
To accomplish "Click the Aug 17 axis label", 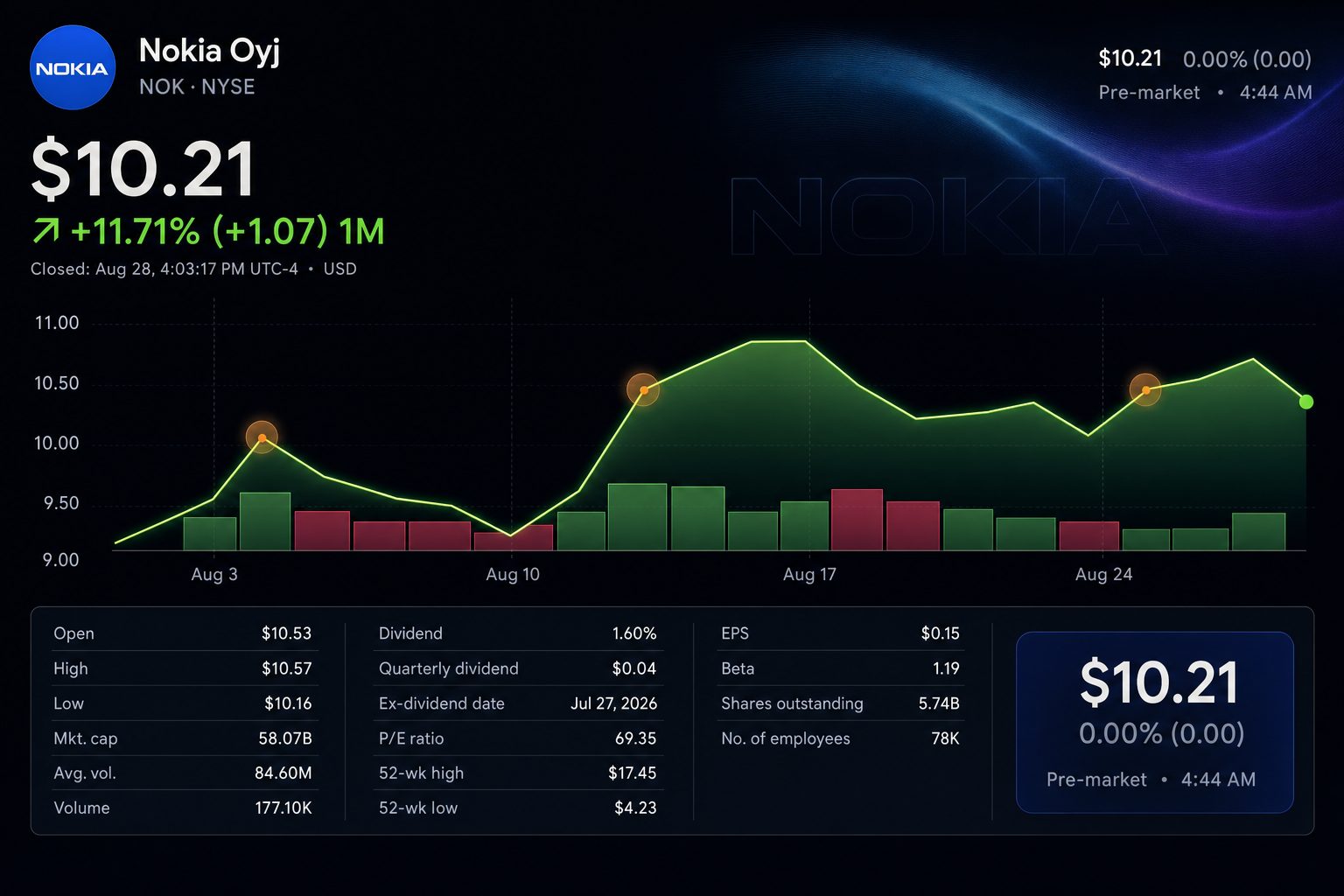I will [x=809, y=574].
